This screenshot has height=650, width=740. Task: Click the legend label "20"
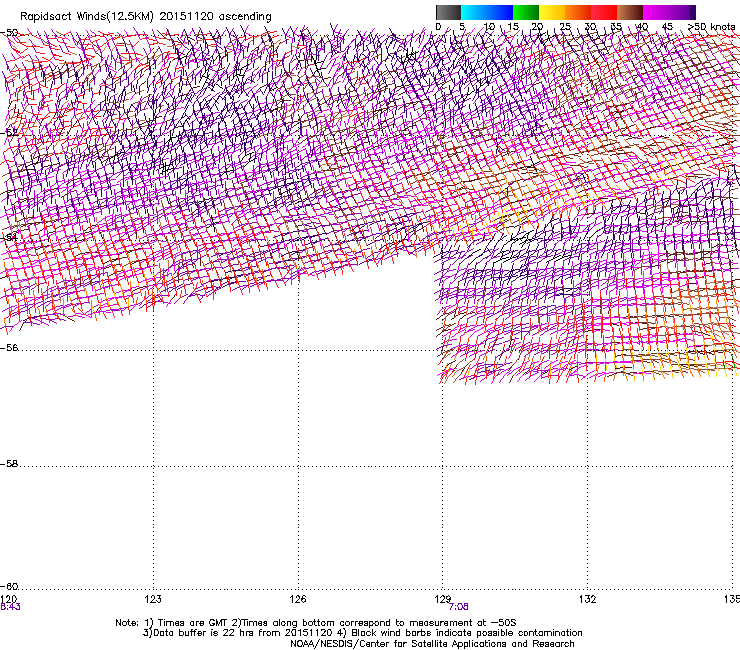(538, 27)
